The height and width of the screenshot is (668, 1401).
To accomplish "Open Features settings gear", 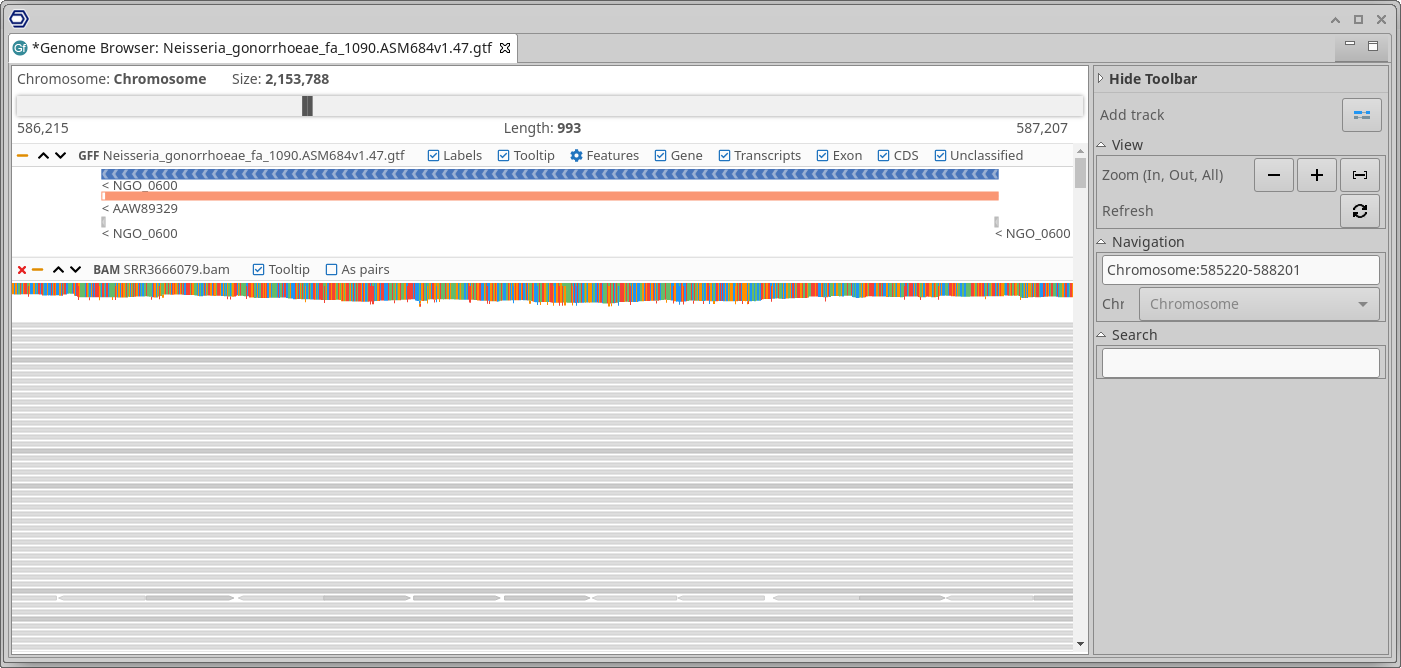I will 576,156.
